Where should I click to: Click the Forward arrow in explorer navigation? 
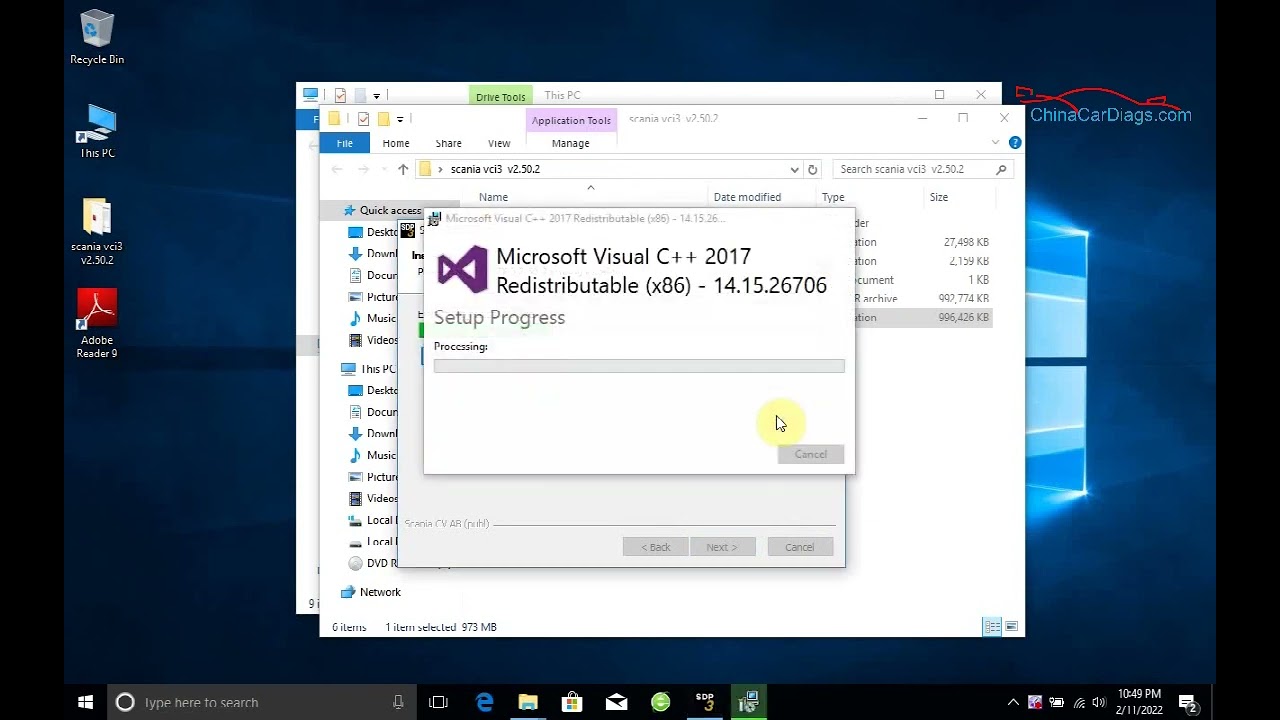[x=363, y=169]
